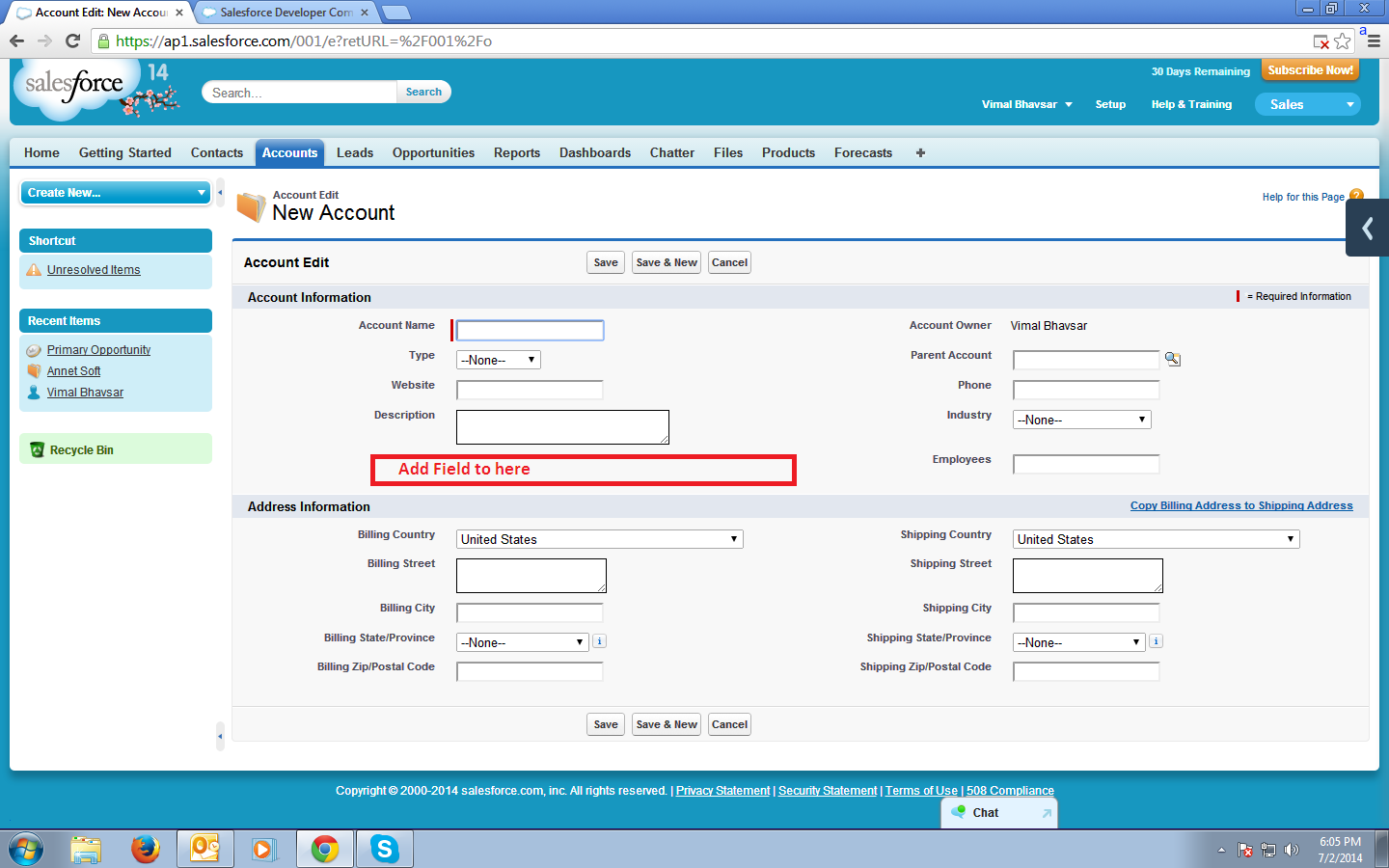Screen dimensions: 1389x868
Task: Switch to Salesforce Developer Community browser tab
Action: click(x=286, y=13)
